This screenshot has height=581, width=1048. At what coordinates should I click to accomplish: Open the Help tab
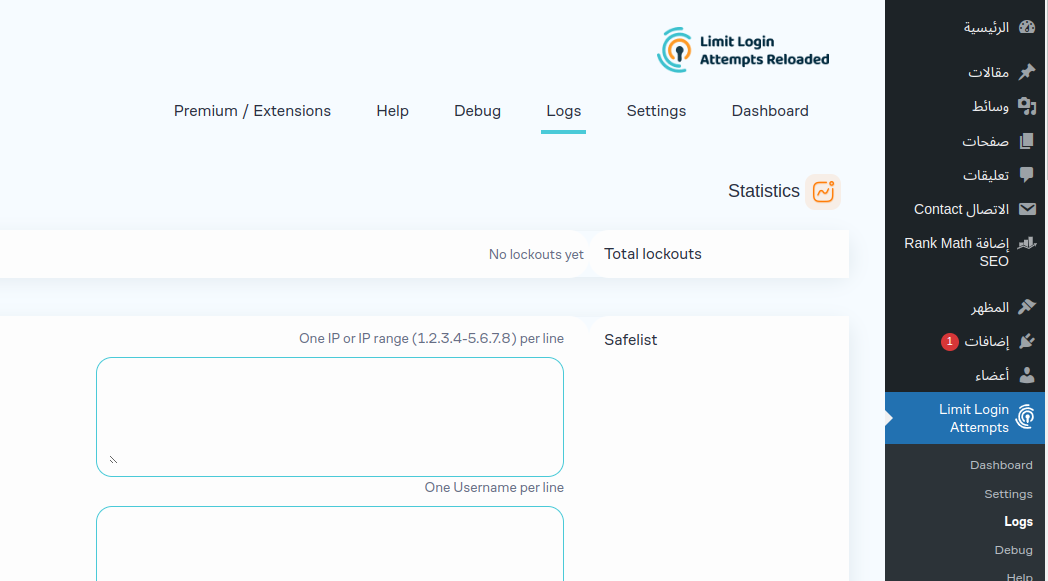pos(392,111)
